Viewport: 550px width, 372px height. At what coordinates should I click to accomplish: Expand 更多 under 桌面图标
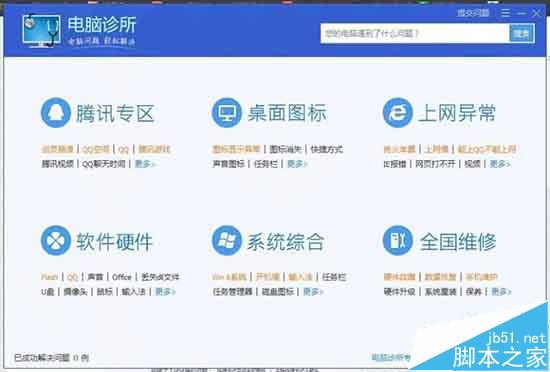(x=297, y=164)
